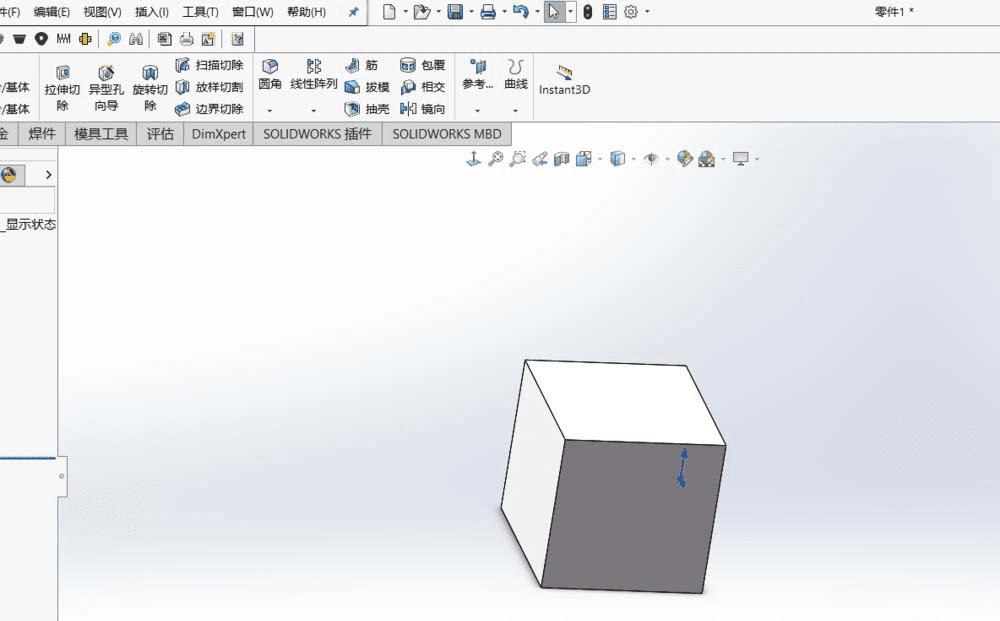Click the 相交 intersect tool
The image size is (1000, 621).
point(422,87)
